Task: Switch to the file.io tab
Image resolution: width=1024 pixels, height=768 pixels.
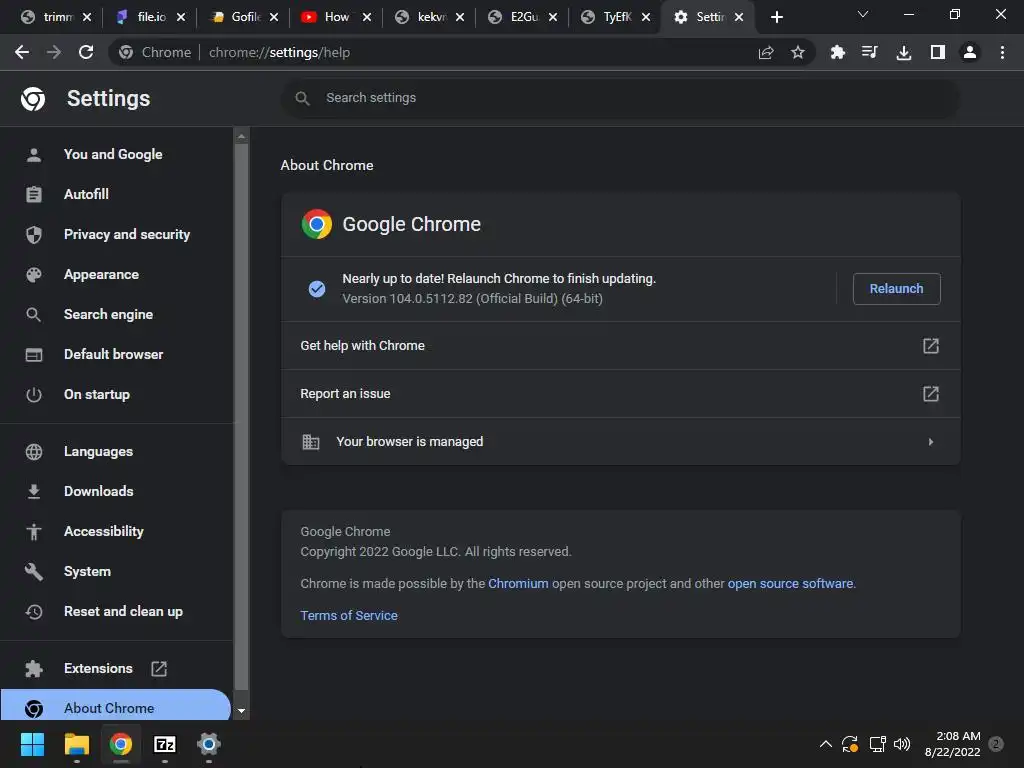Action: [150, 17]
